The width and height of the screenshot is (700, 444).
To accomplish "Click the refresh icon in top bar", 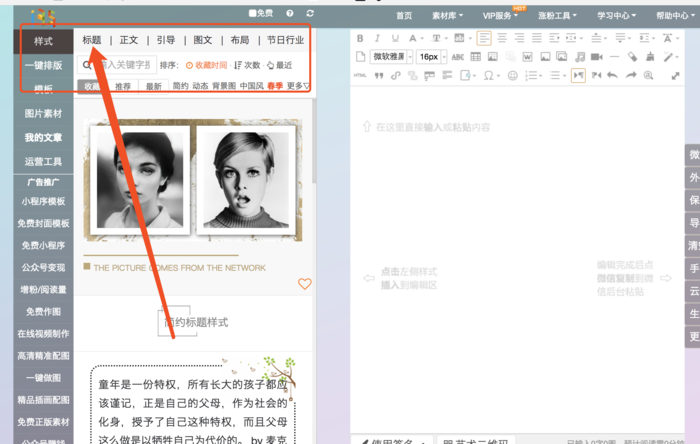I will (310, 13).
